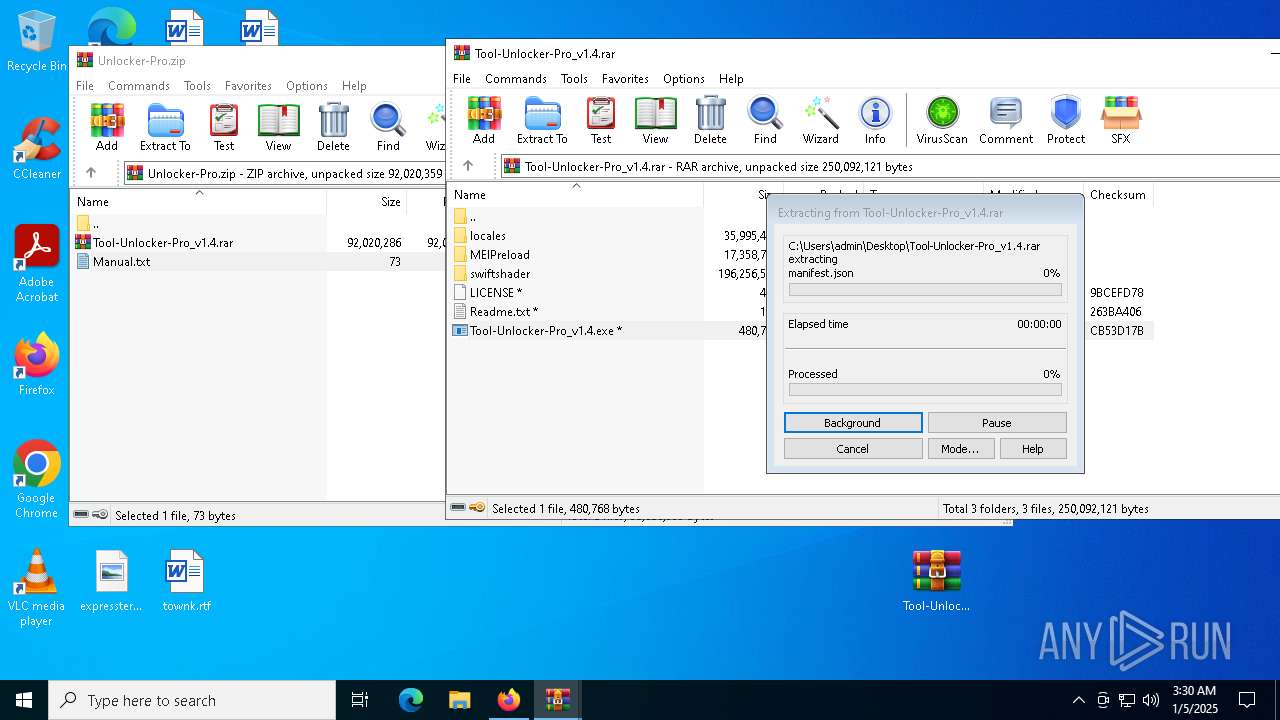
Task: Open Favorites menu in rar window
Action: point(625,78)
